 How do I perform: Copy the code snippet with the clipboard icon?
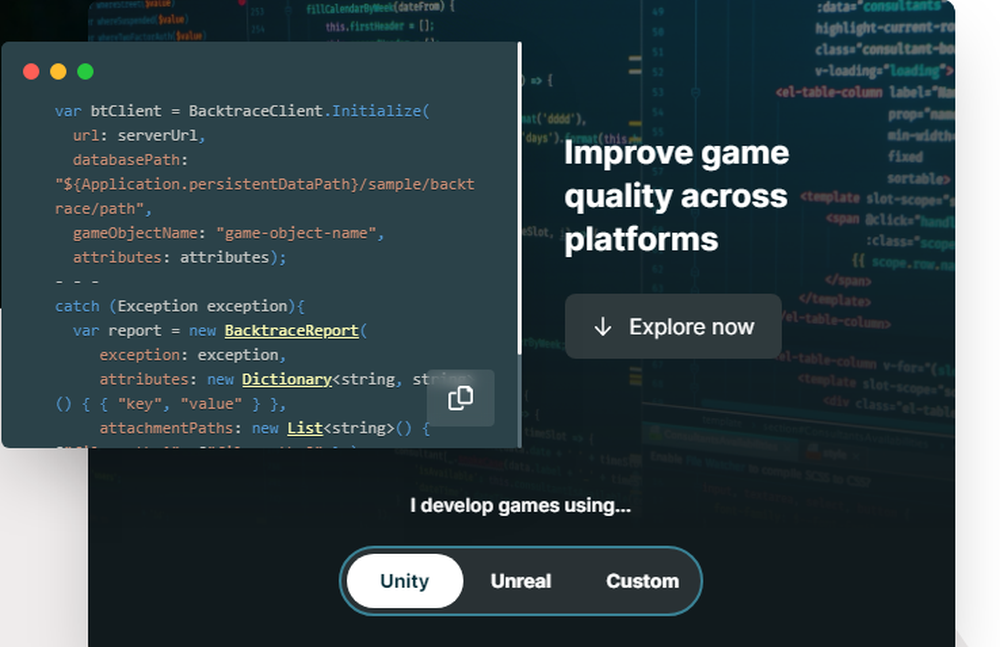[x=460, y=398]
